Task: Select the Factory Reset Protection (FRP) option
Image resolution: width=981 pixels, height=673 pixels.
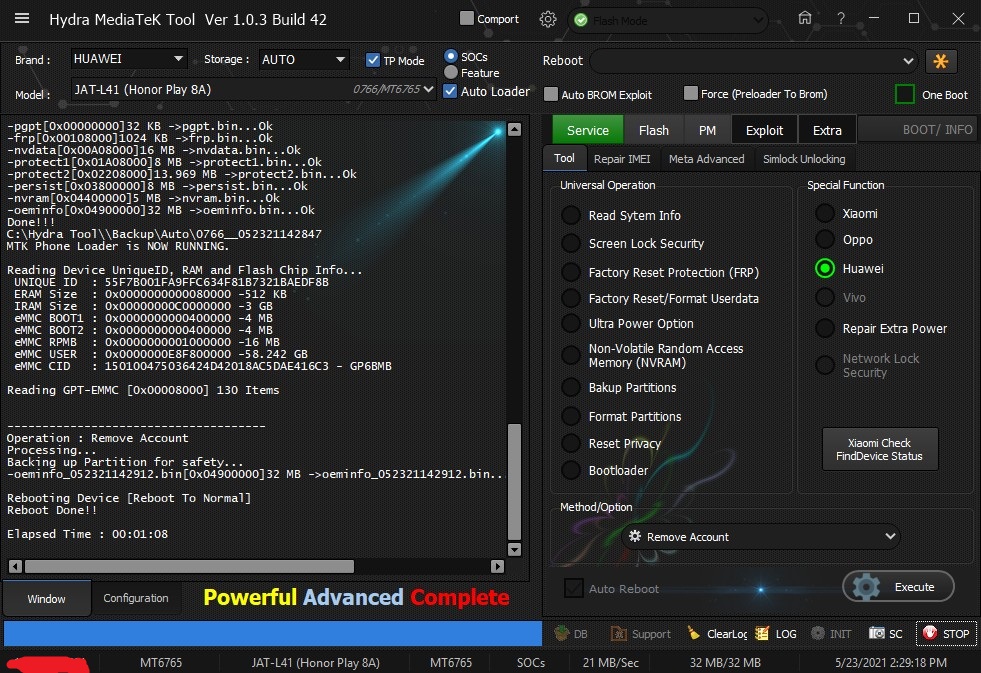Action: (571, 272)
